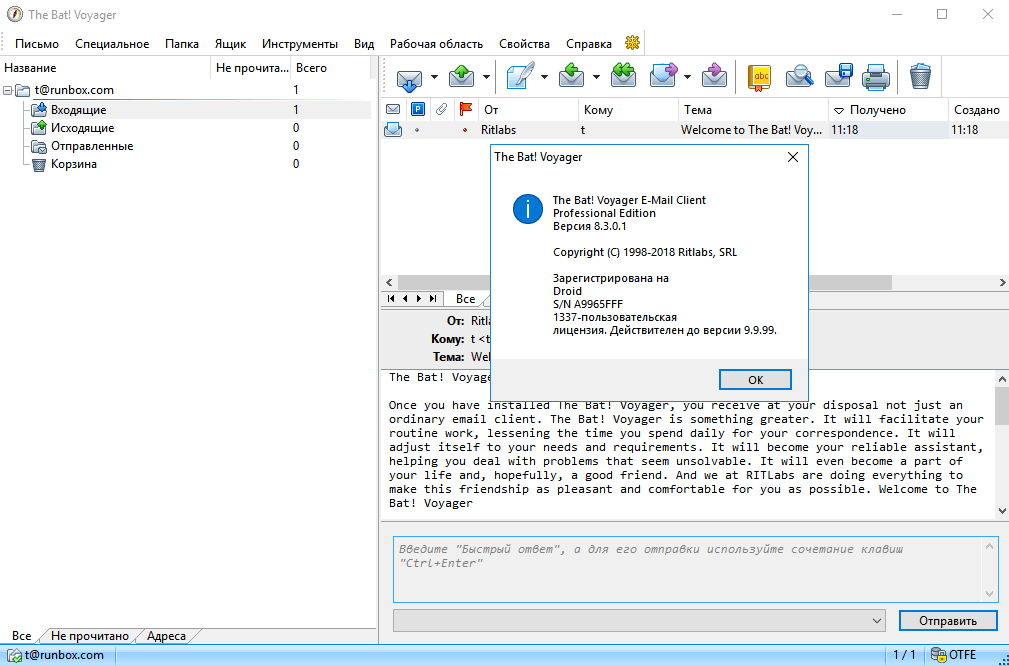This screenshot has width=1009, height=666.
Task: Click the Redirect message toolbar icon
Action: coord(714,76)
